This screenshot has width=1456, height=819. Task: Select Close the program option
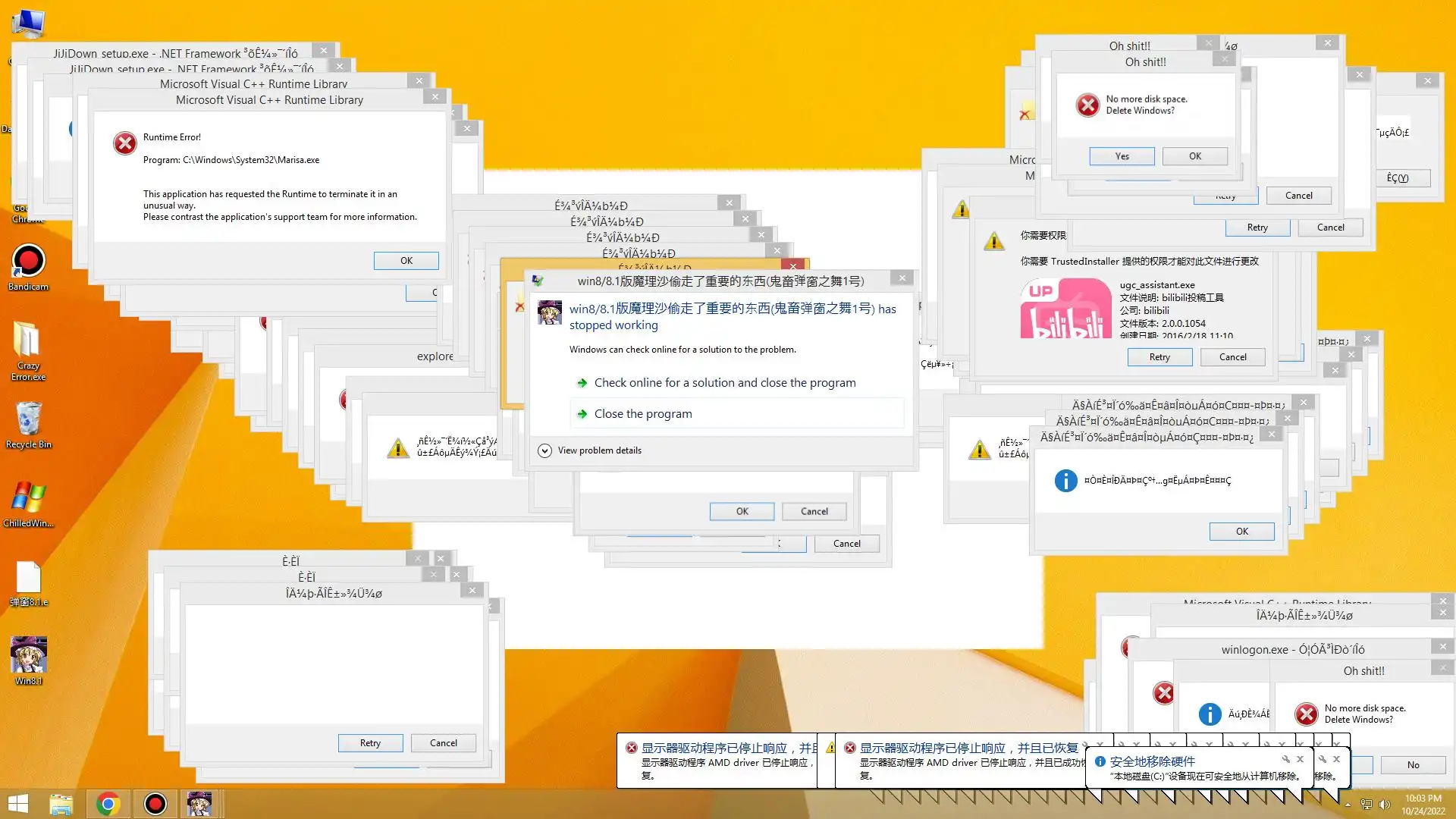tap(642, 414)
